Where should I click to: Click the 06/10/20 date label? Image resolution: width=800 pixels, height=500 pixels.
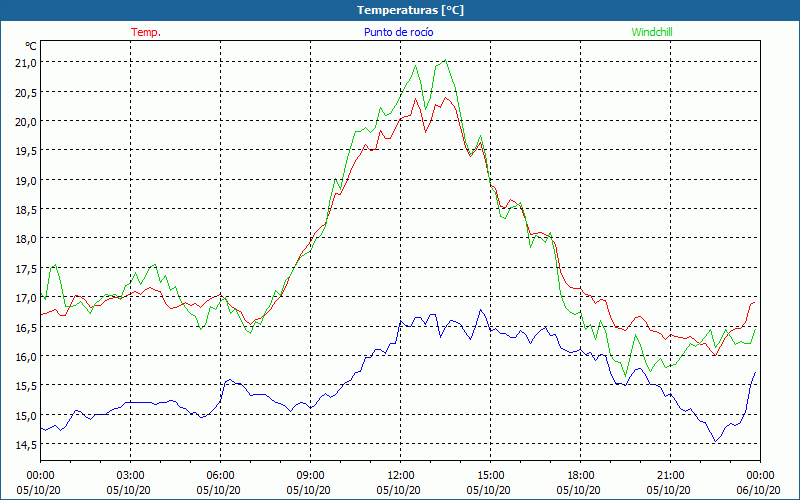tap(758, 490)
